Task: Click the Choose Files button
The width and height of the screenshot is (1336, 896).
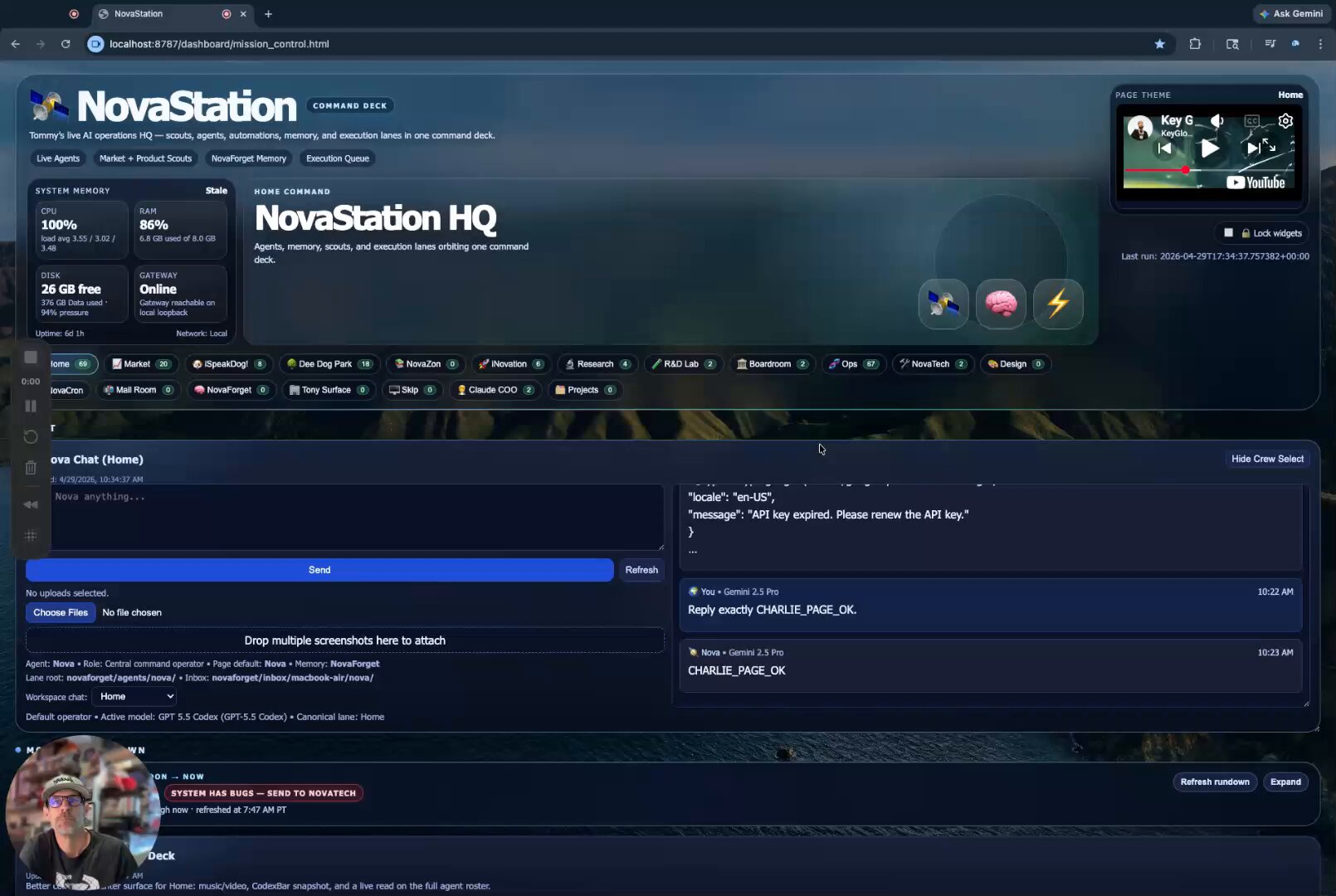Action: click(x=61, y=612)
